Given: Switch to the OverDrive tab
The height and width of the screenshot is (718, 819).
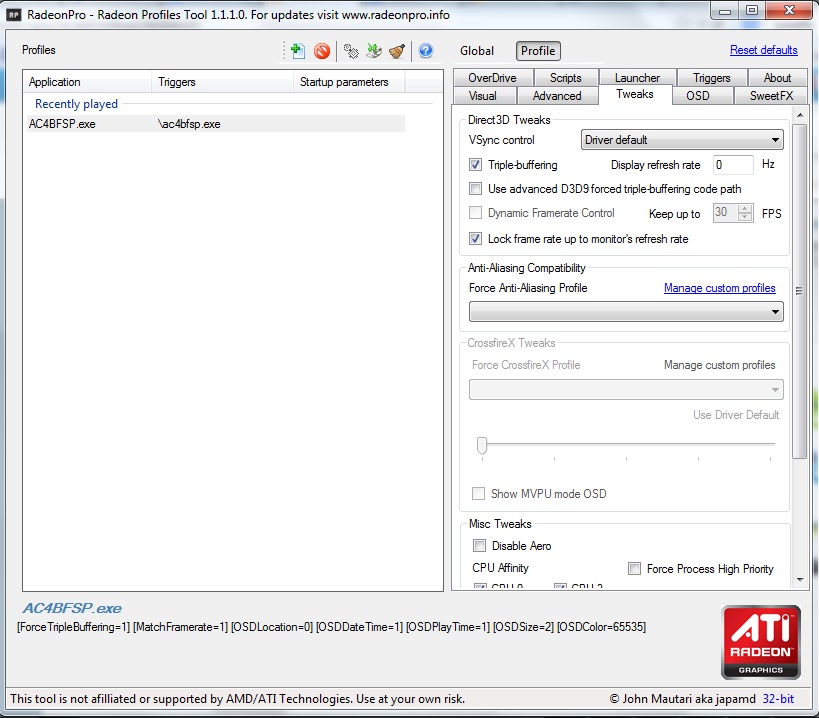Looking at the screenshot, I should point(492,78).
